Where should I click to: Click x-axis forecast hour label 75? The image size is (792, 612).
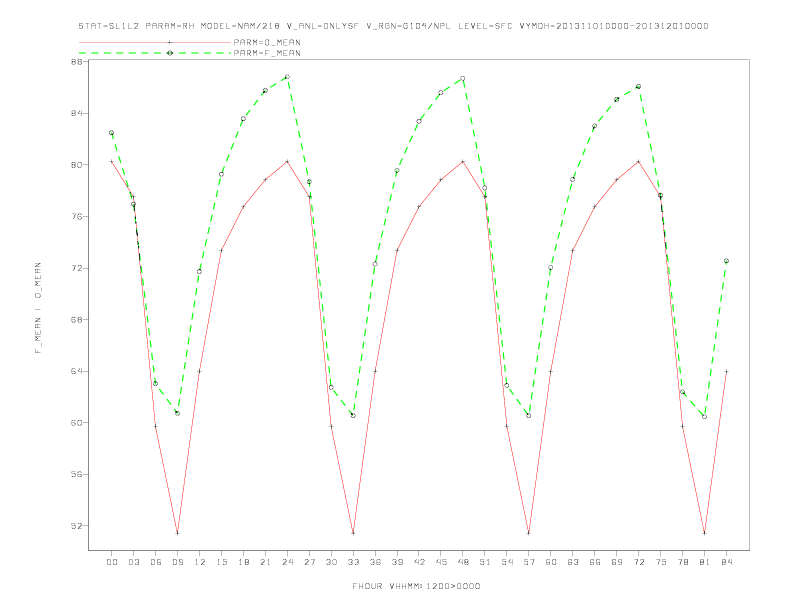click(x=661, y=562)
